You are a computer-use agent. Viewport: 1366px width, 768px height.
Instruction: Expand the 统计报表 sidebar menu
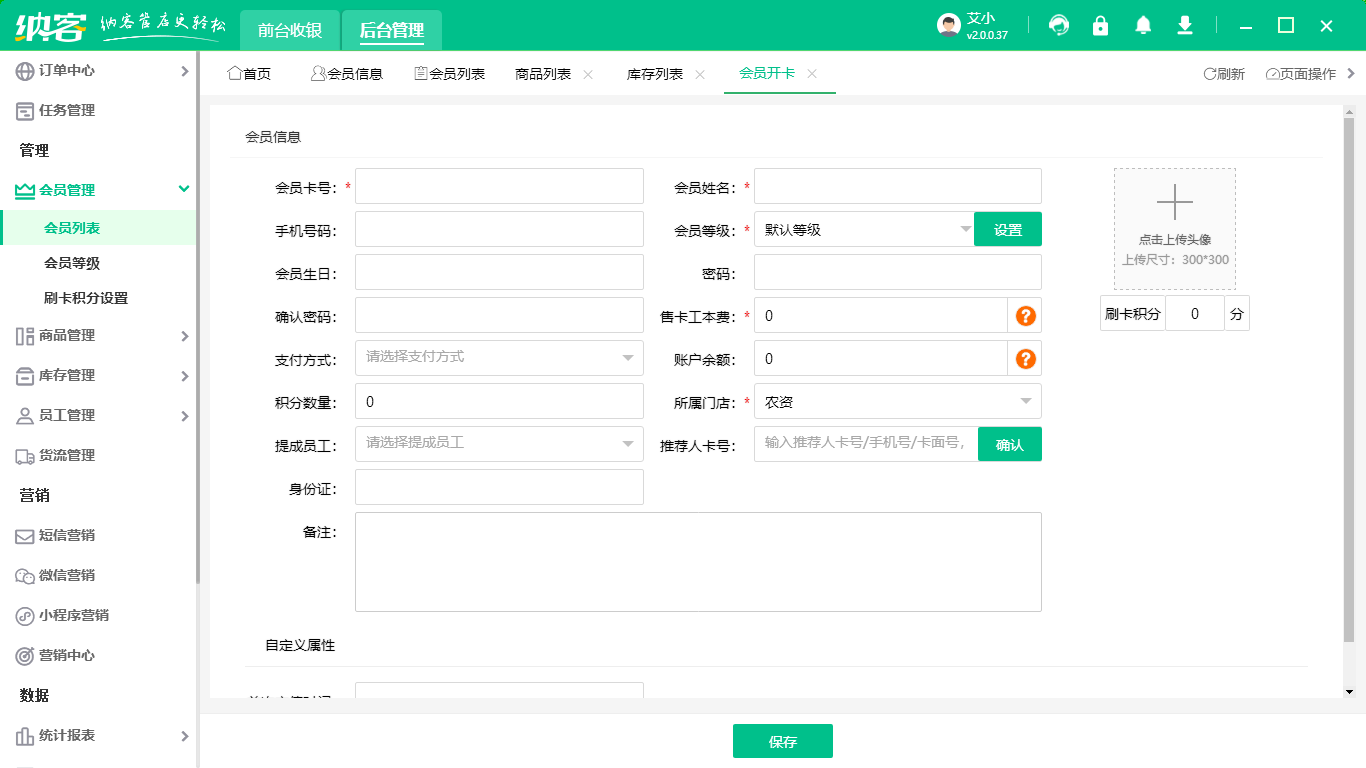click(62, 735)
